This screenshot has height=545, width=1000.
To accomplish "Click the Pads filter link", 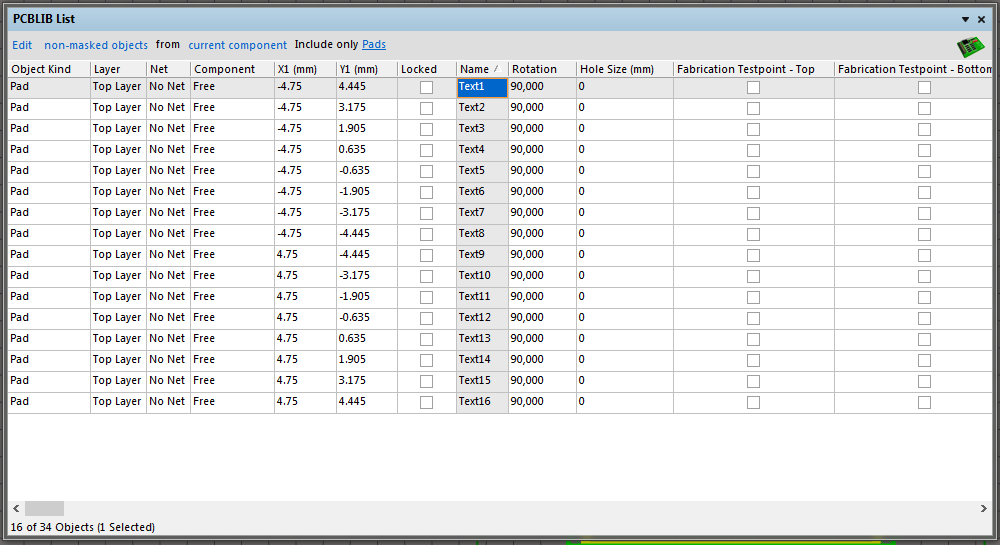I will point(374,45).
